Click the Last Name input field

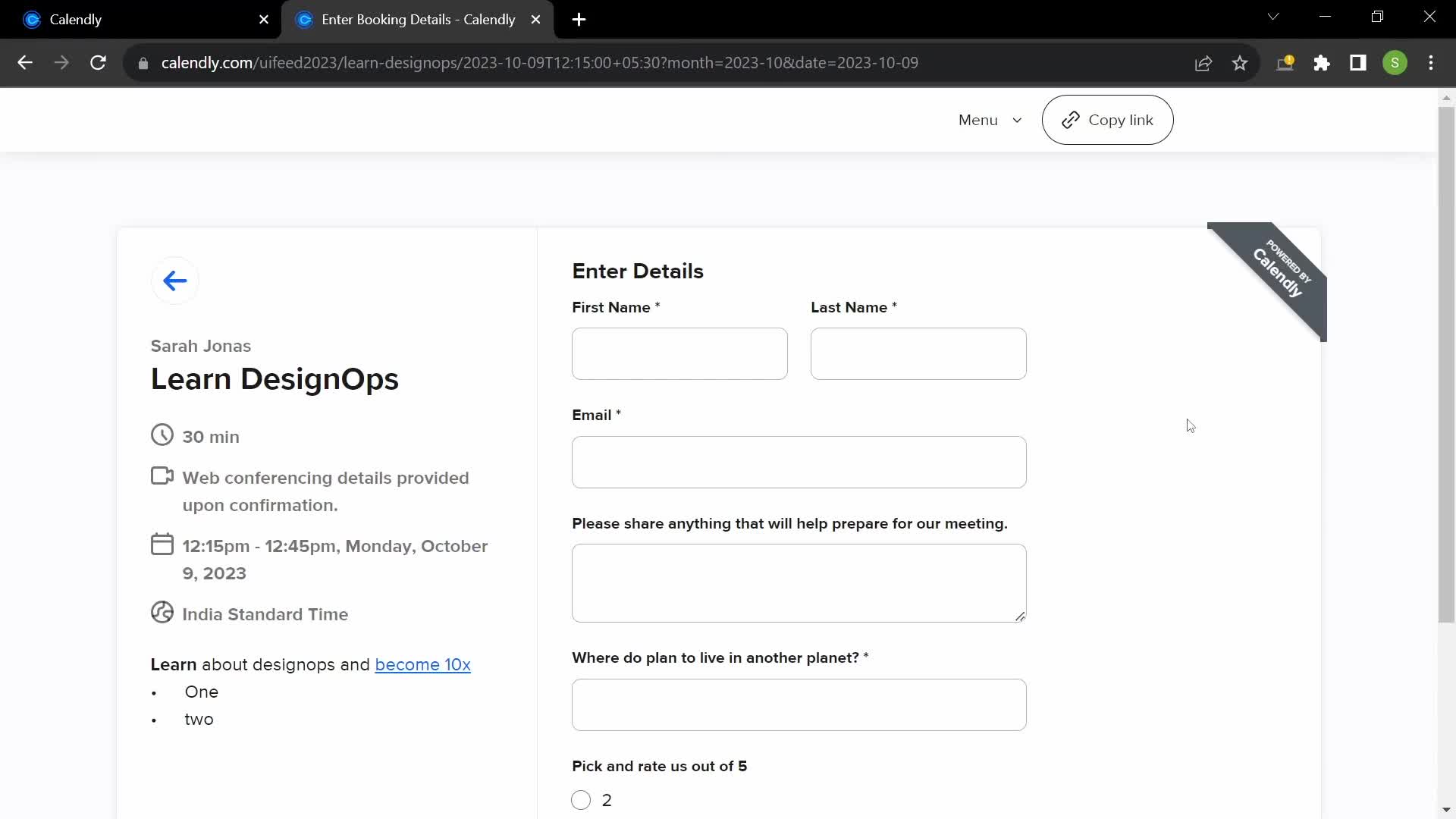click(918, 354)
